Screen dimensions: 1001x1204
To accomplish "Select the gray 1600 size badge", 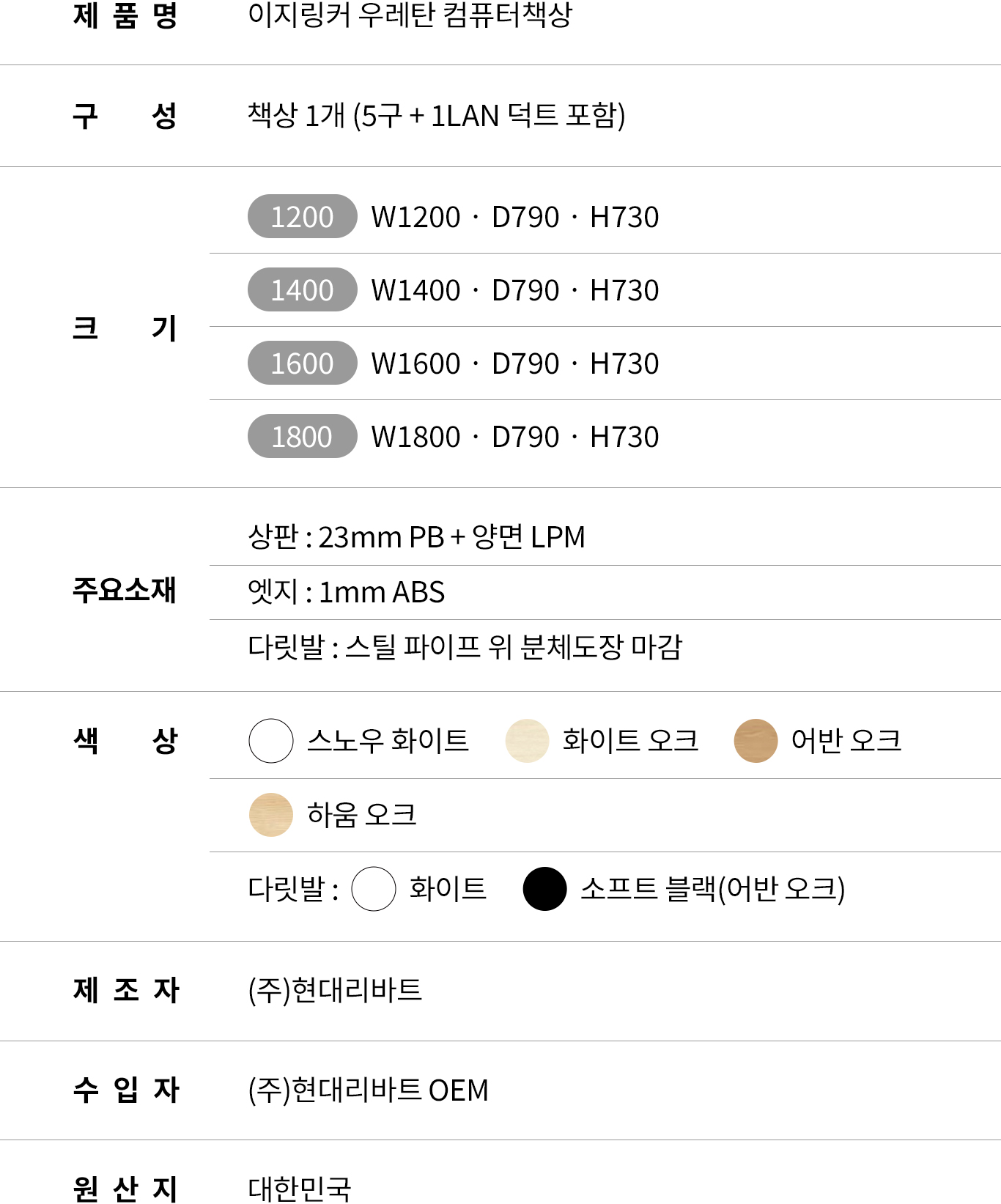I will pos(302,363).
